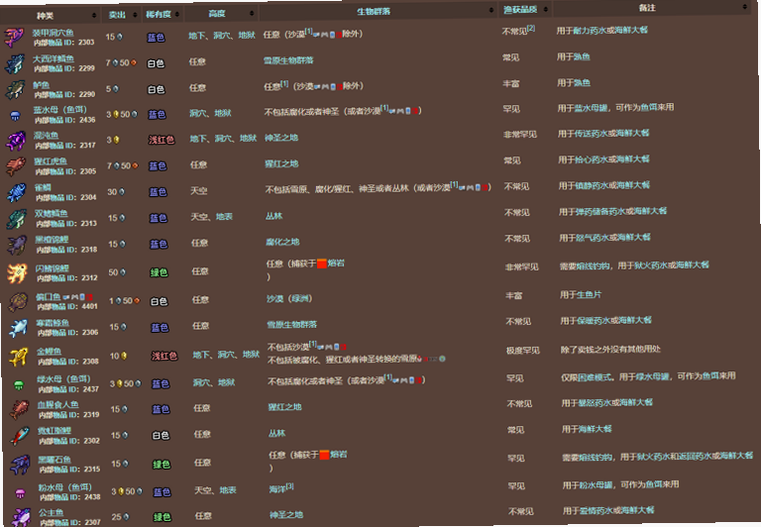This screenshot has width=761, height=527.
Task: Open 丛林 link in 霓虹脂鲤 row
Action: [277, 433]
